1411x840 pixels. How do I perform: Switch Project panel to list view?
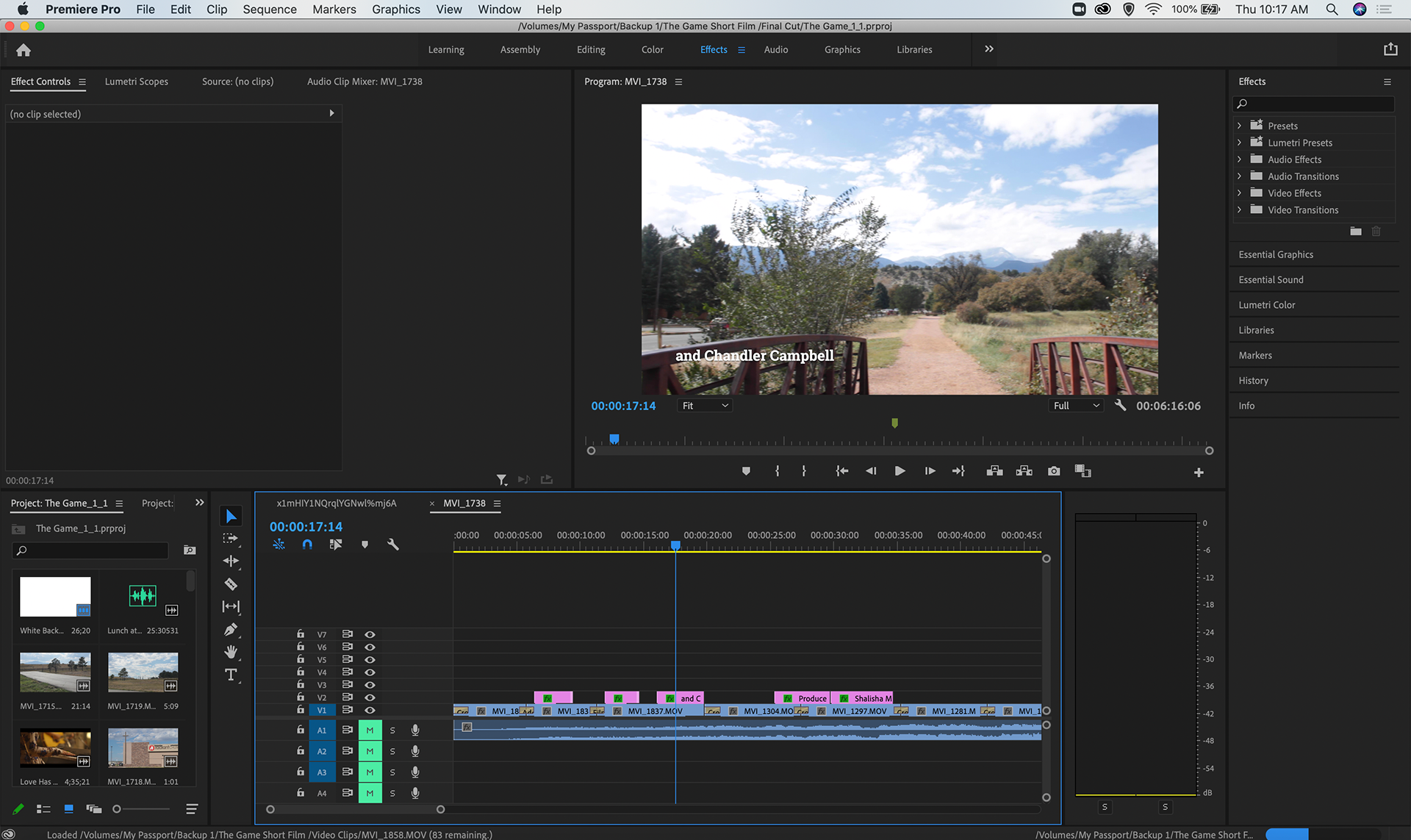click(x=43, y=808)
